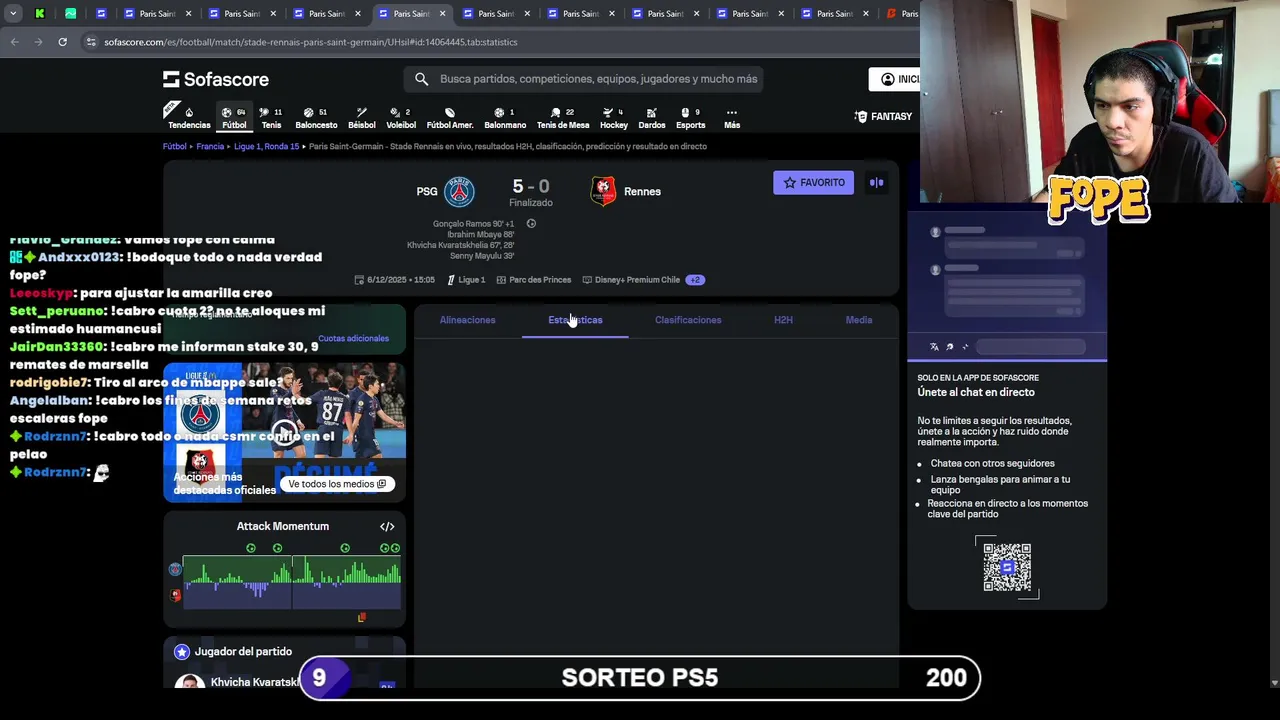The image size is (1280, 720).
Task: Click scorer Senny Mayulu 39'
Action: 482,256
